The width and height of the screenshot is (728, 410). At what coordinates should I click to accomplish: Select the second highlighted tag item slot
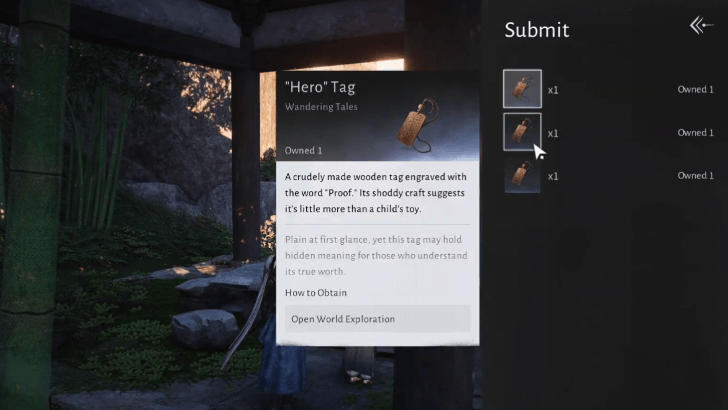[x=522, y=132]
